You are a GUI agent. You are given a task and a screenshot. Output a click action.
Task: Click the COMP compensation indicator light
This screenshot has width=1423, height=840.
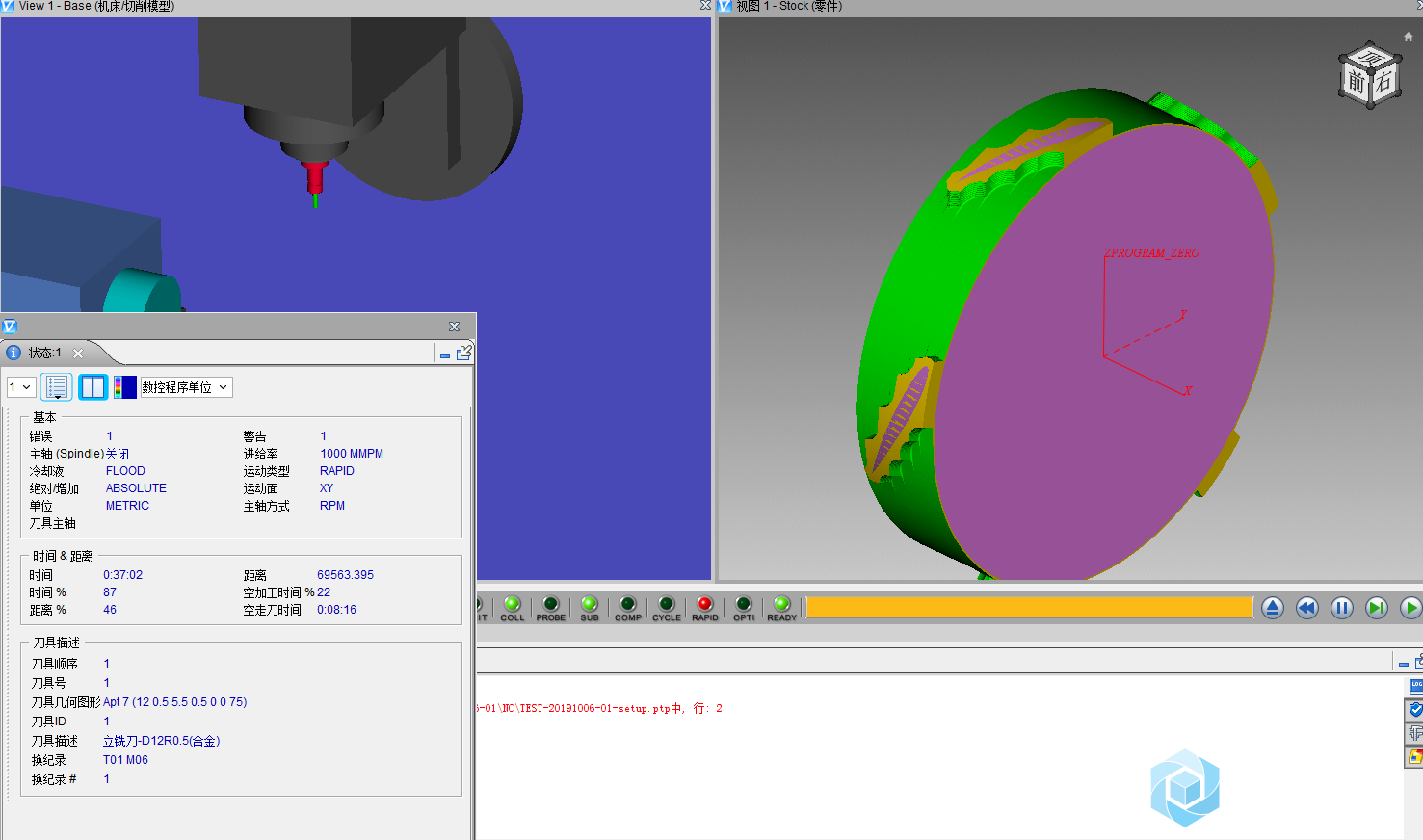(x=627, y=604)
